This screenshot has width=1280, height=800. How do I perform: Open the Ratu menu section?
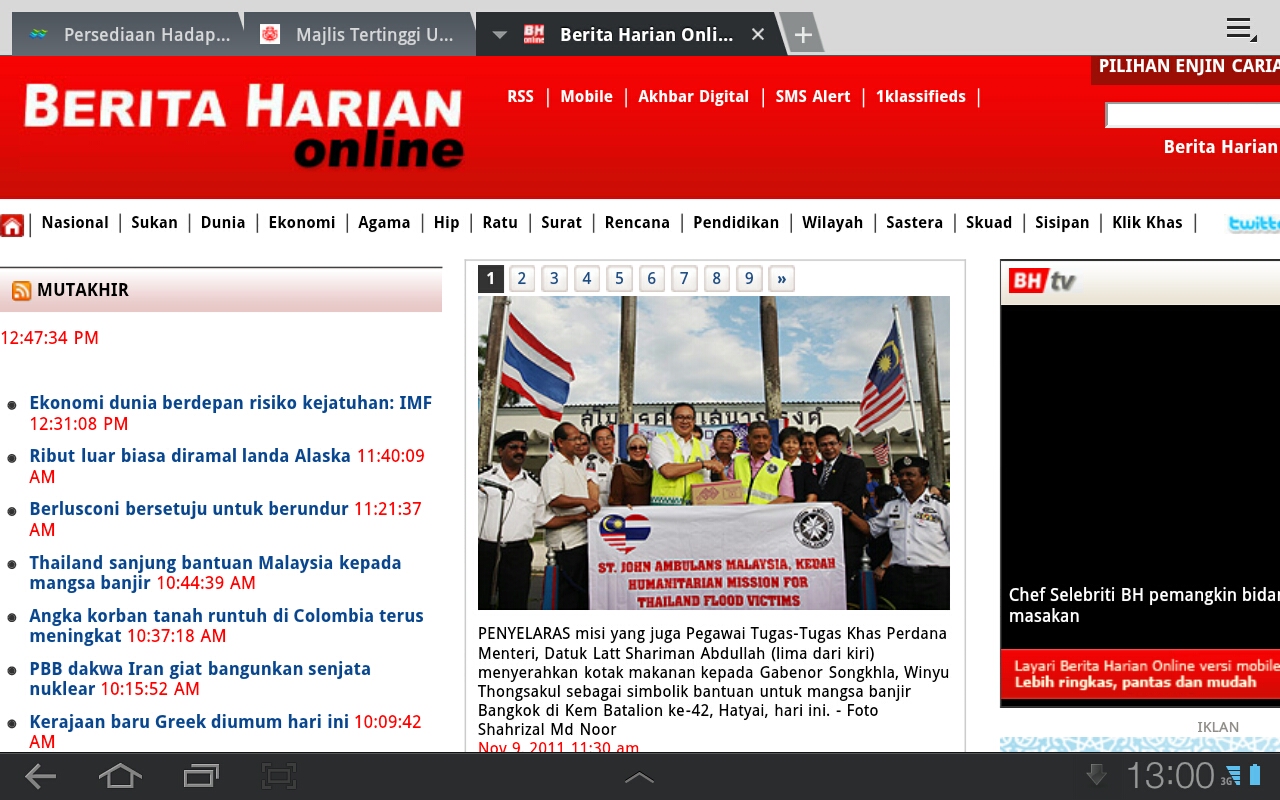click(500, 222)
